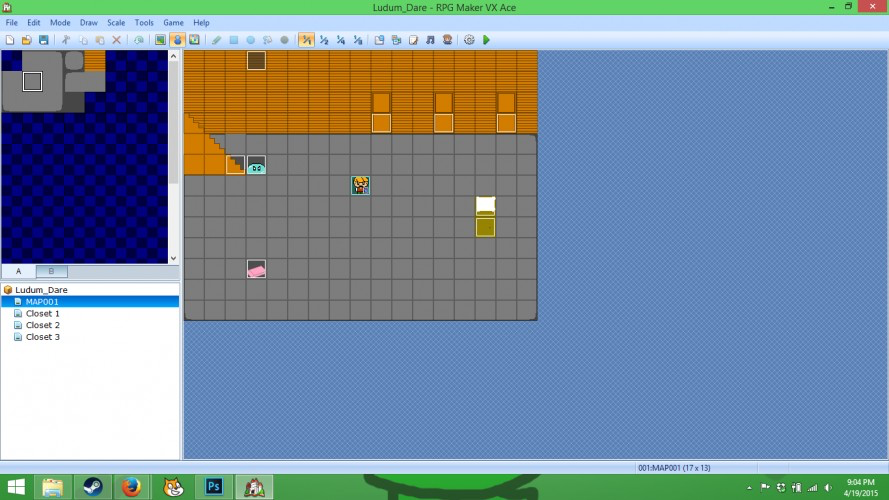Click tileset palette scroll up arrow
The width and height of the screenshot is (889, 500).
(x=173, y=56)
